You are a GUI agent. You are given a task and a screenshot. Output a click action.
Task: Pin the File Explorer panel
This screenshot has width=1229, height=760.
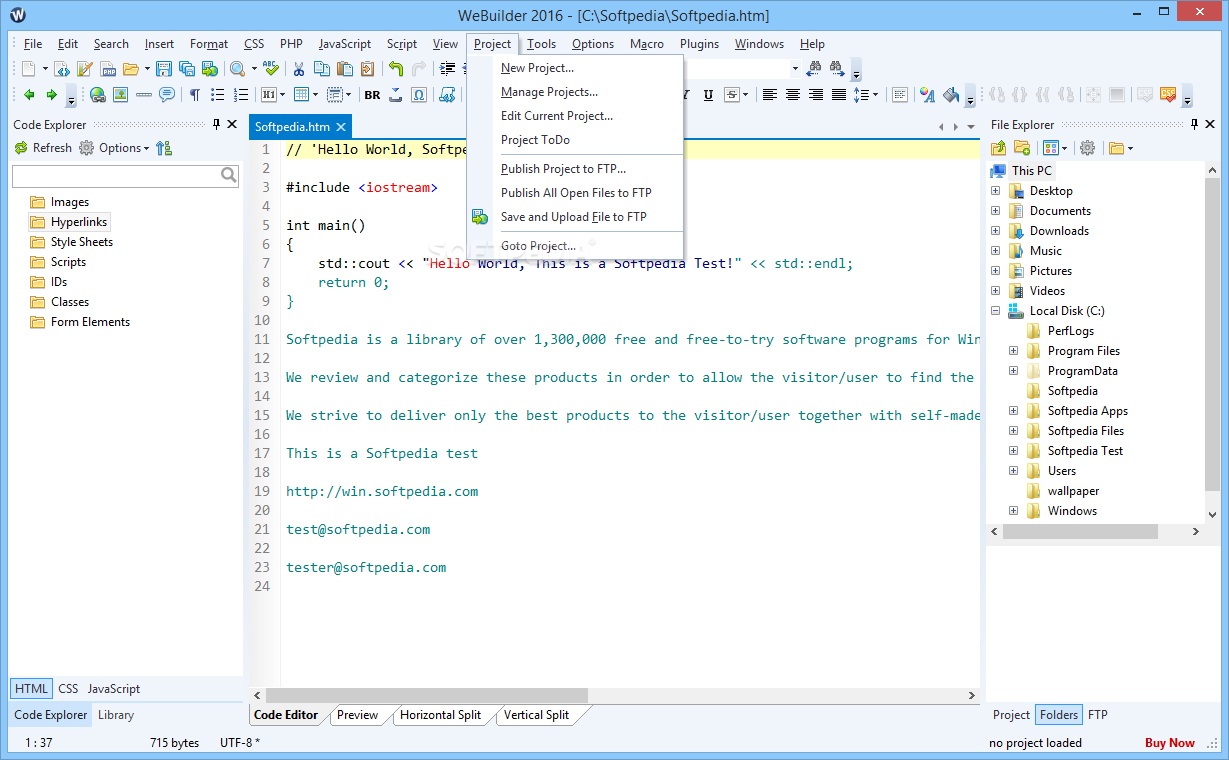pyautogui.click(x=1194, y=124)
